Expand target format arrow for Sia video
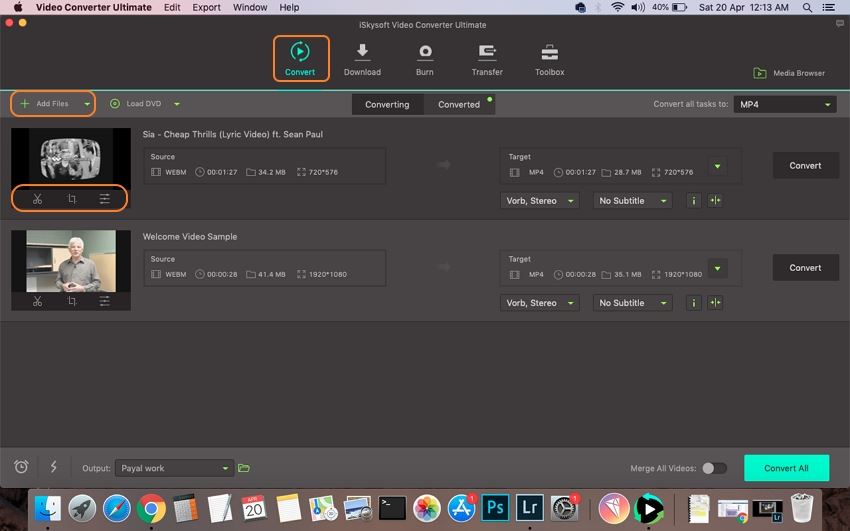 tap(717, 166)
